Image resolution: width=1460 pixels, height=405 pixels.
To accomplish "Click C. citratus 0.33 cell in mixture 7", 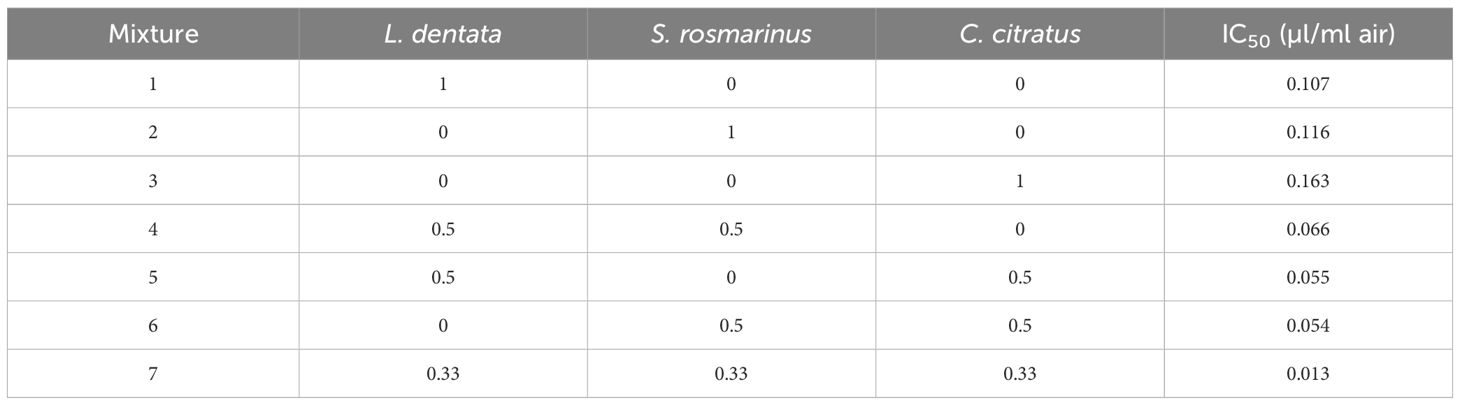I will (x=1019, y=374).
